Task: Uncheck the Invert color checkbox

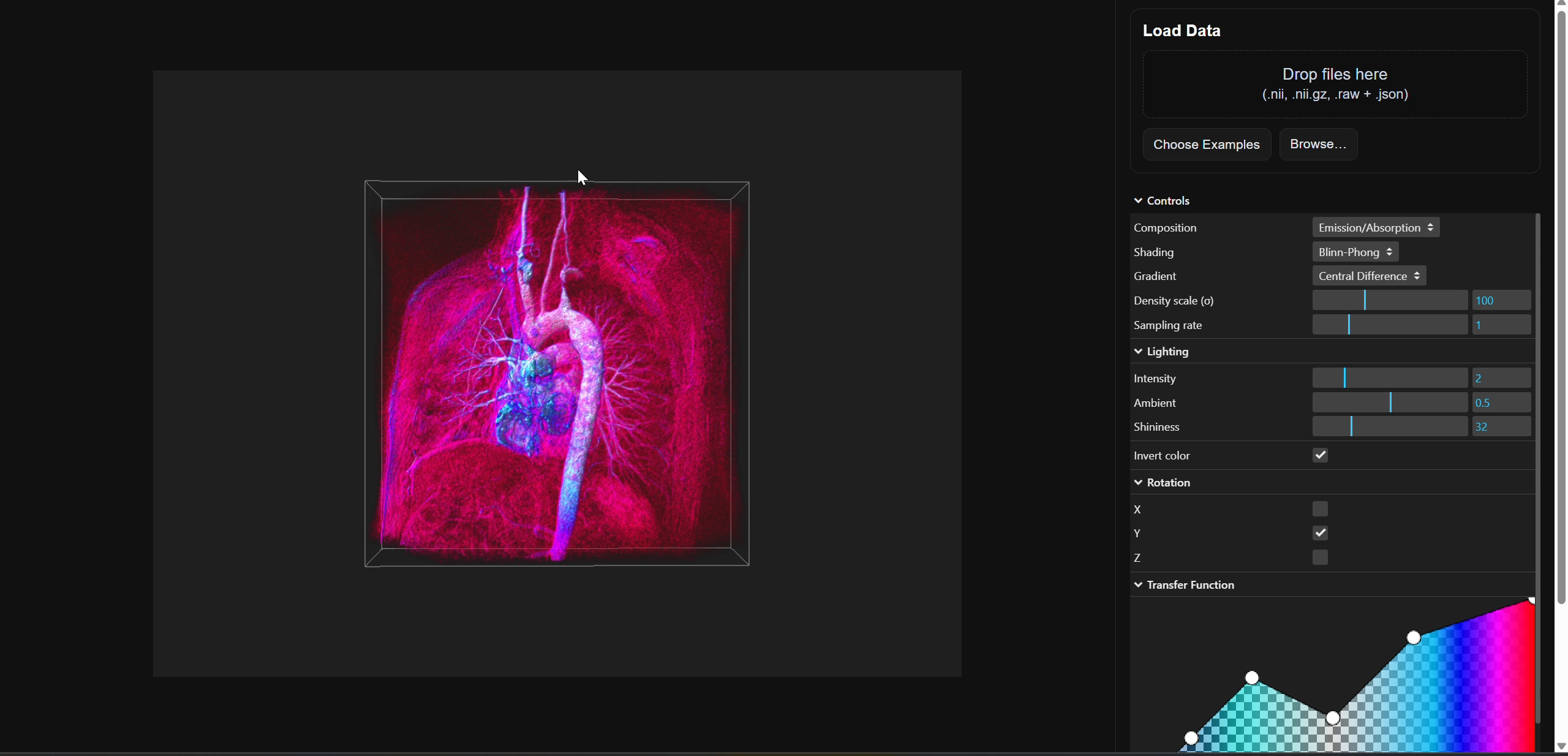Action: point(1320,455)
